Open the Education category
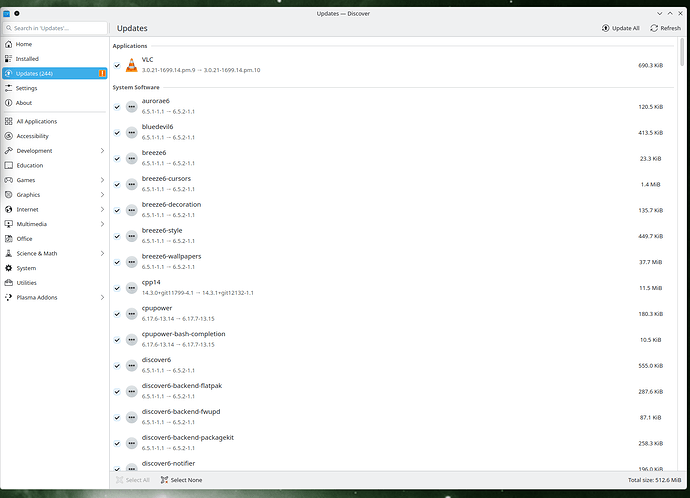This screenshot has height=498, width=690. coord(55,165)
